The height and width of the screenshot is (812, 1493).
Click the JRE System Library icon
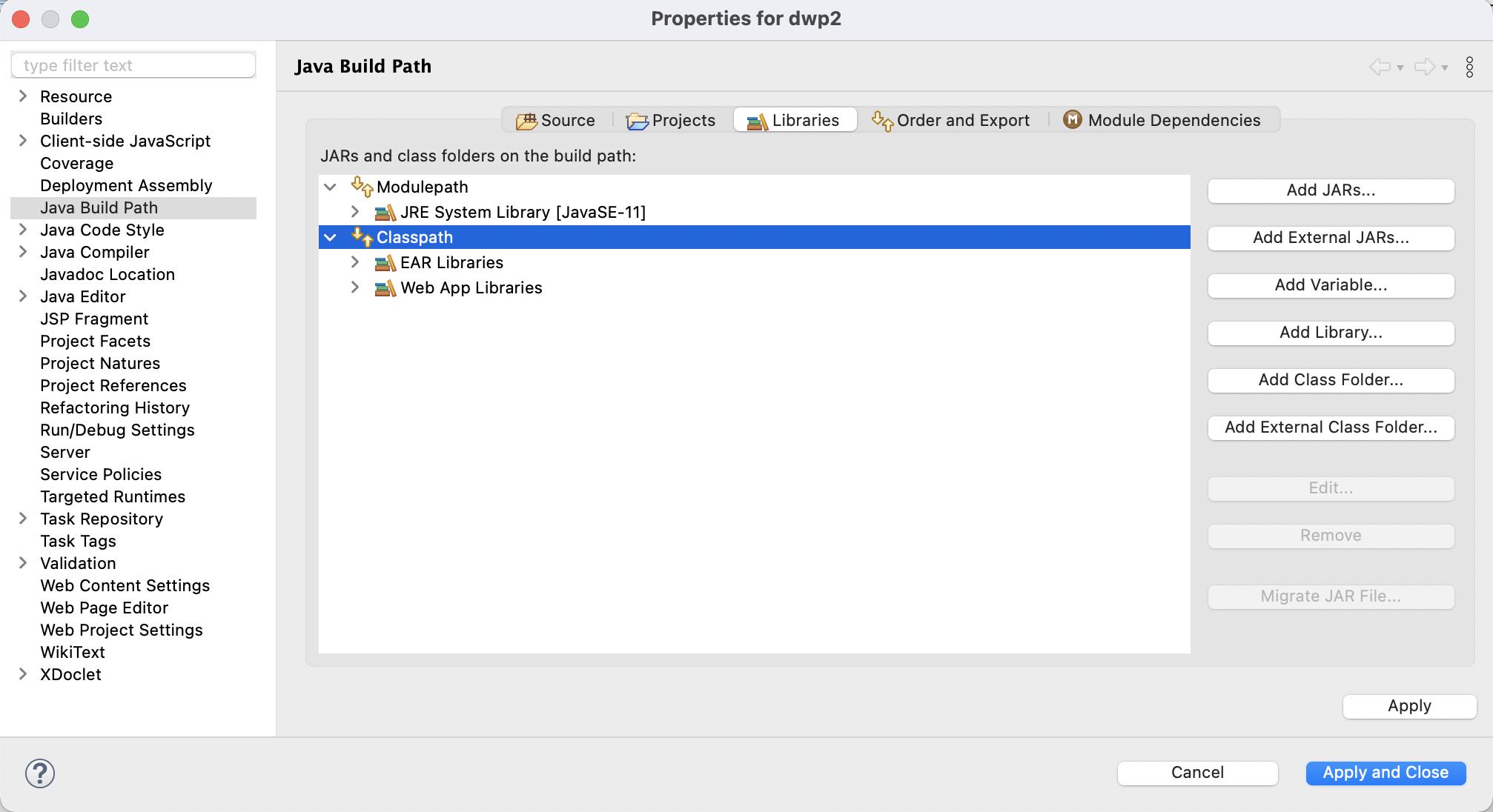click(x=385, y=212)
